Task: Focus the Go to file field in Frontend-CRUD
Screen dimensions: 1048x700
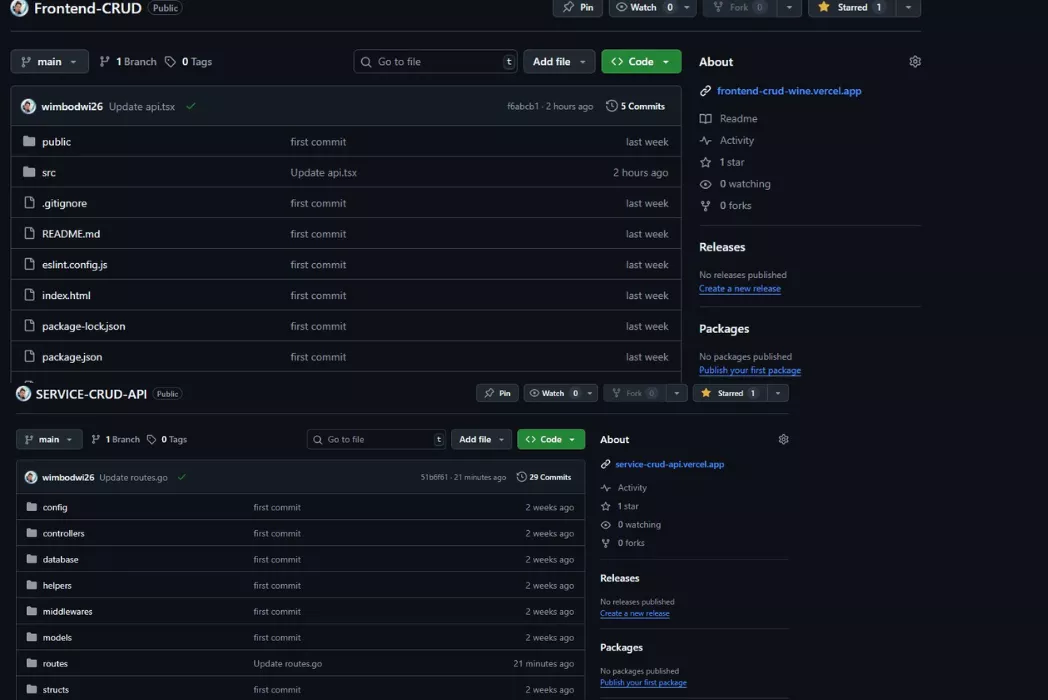Action: click(435, 62)
